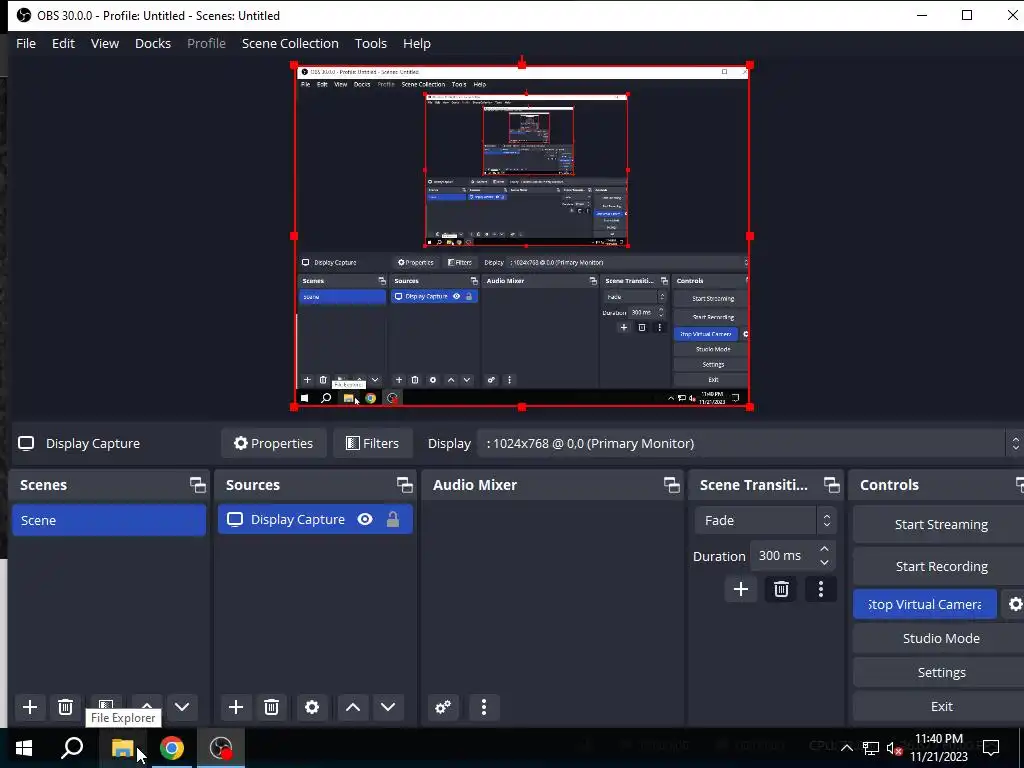
Task: Open the Scene Collection menu
Action: coord(290,43)
